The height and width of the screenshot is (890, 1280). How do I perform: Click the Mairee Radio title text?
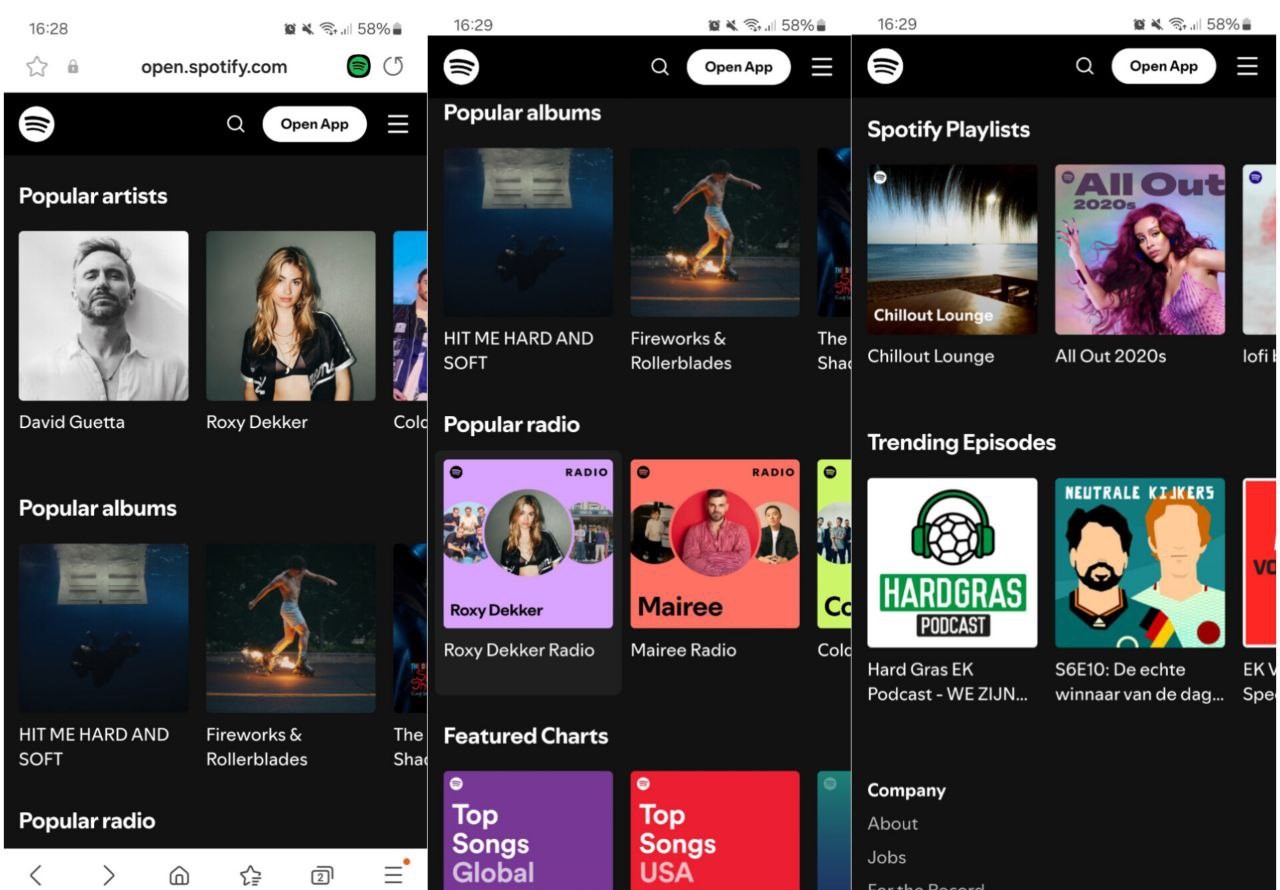tap(683, 650)
